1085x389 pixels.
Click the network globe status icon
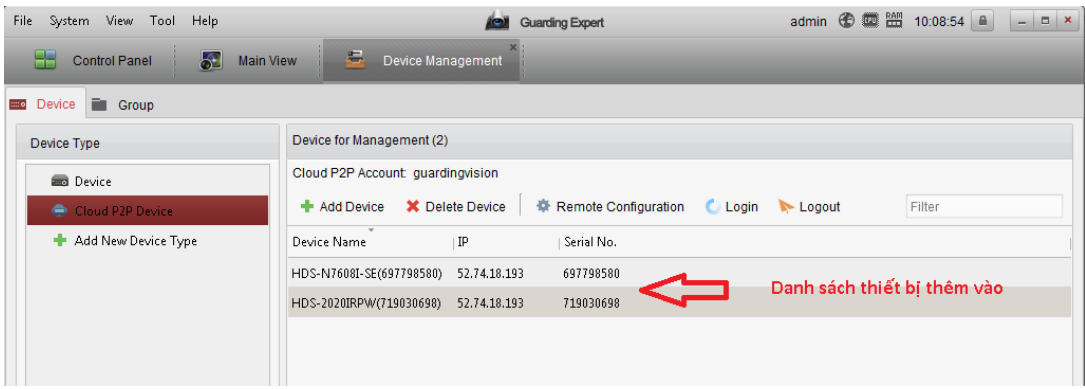(x=847, y=21)
